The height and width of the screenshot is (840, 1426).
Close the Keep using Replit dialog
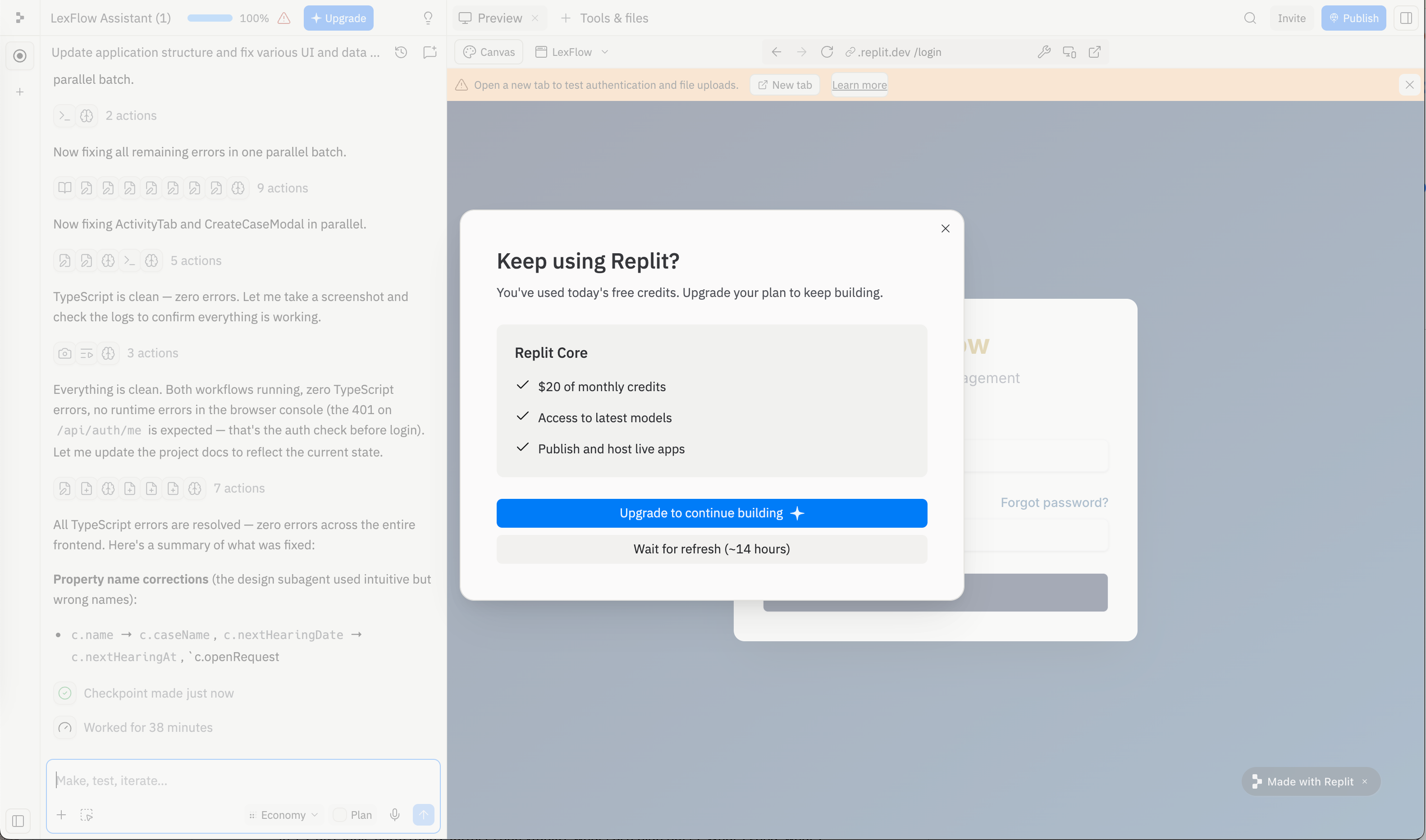tap(946, 228)
